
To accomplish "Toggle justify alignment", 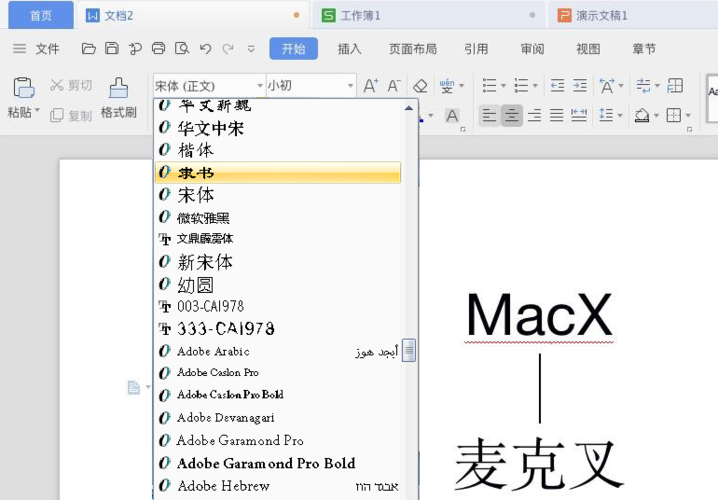I will [x=556, y=115].
